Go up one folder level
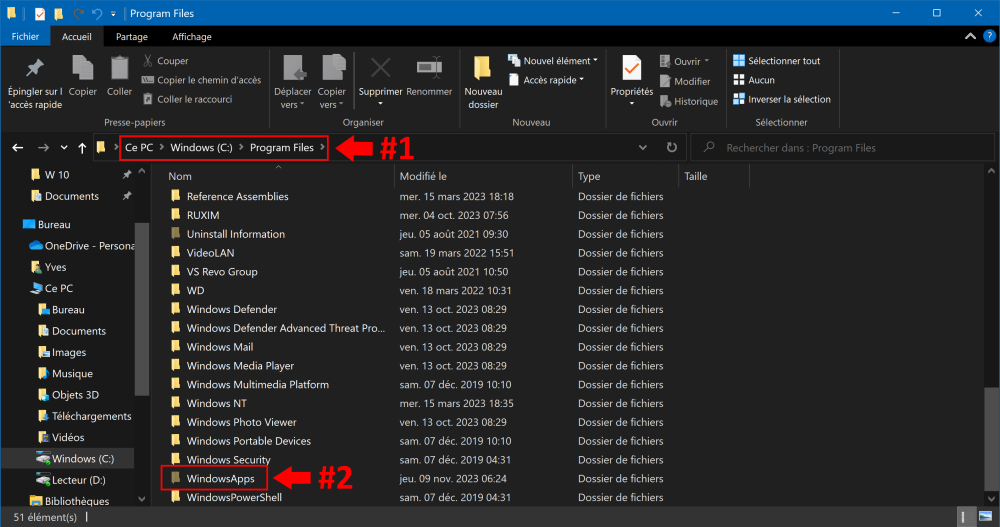The width and height of the screenshot is (1000, 527). [x=82, y=147]
